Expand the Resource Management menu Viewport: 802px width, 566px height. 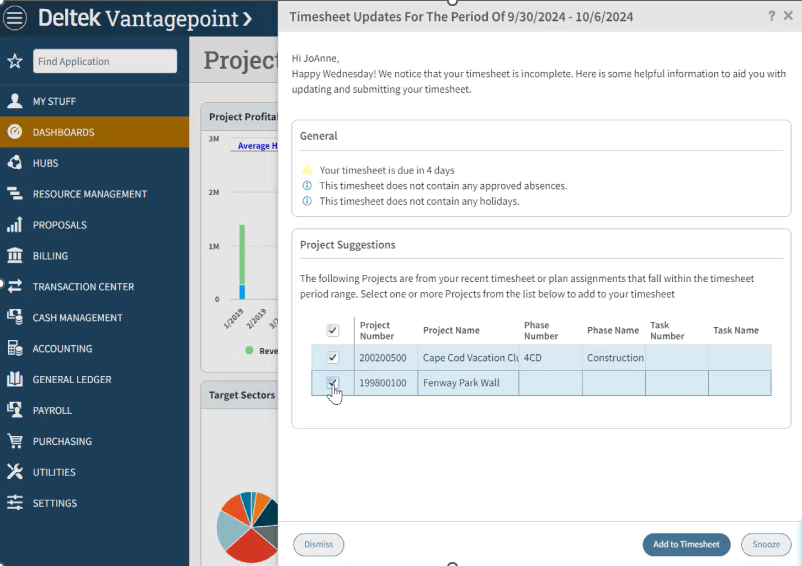tap(89, 194)
